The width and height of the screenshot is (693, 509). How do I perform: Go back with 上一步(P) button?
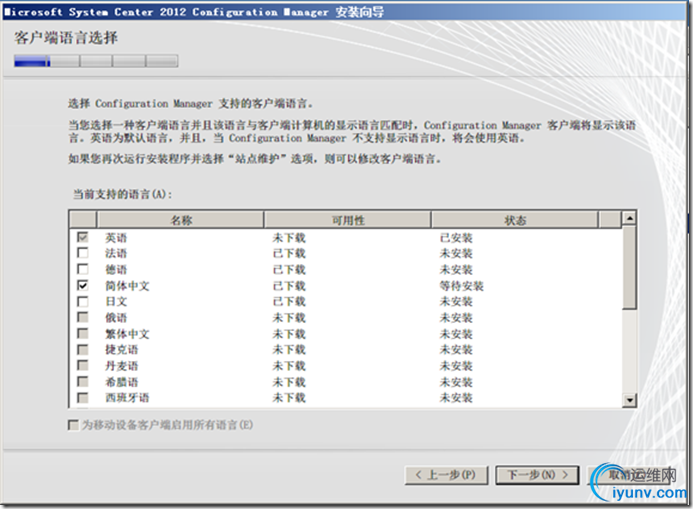[446, 475]
